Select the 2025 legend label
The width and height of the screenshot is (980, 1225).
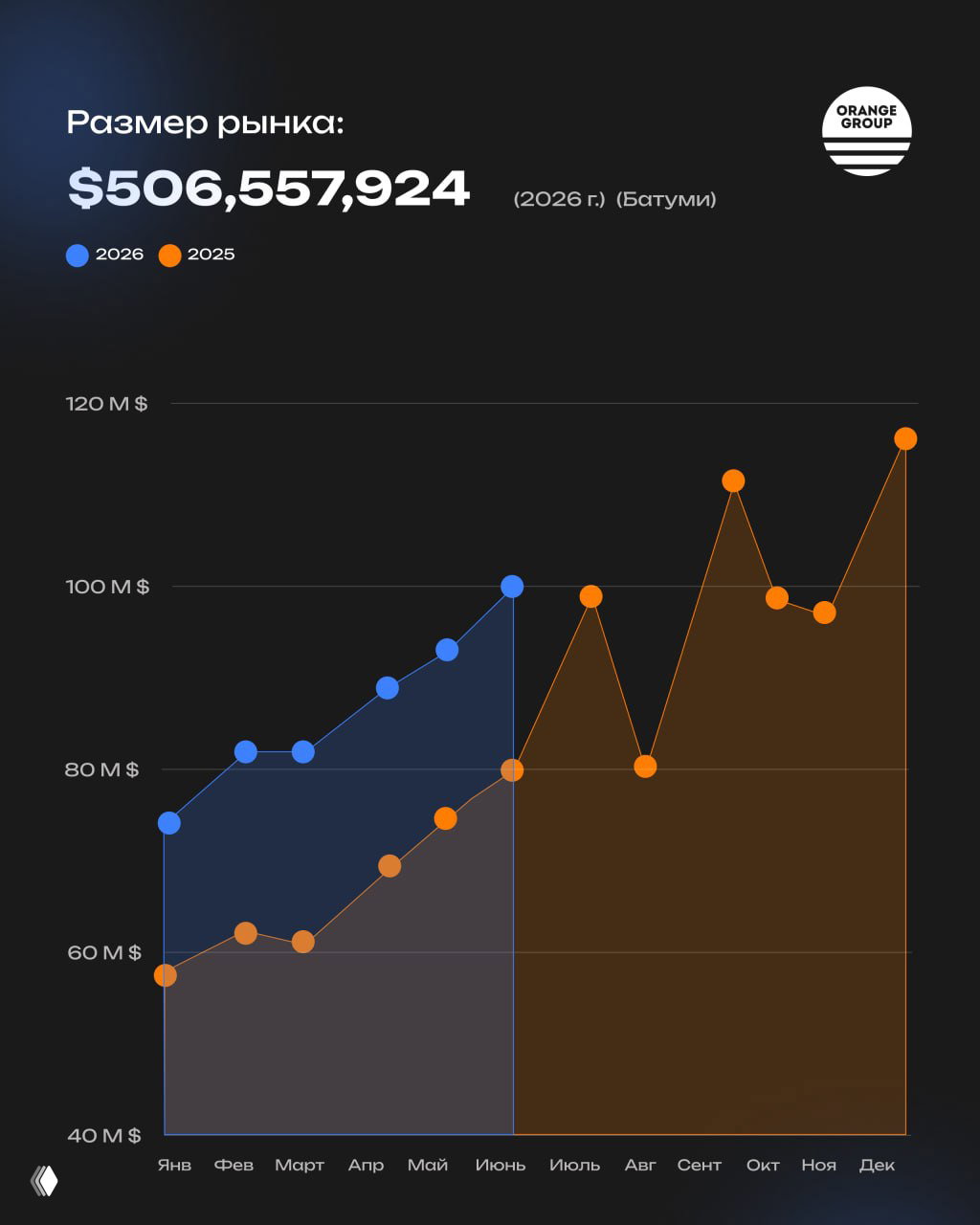212,255
